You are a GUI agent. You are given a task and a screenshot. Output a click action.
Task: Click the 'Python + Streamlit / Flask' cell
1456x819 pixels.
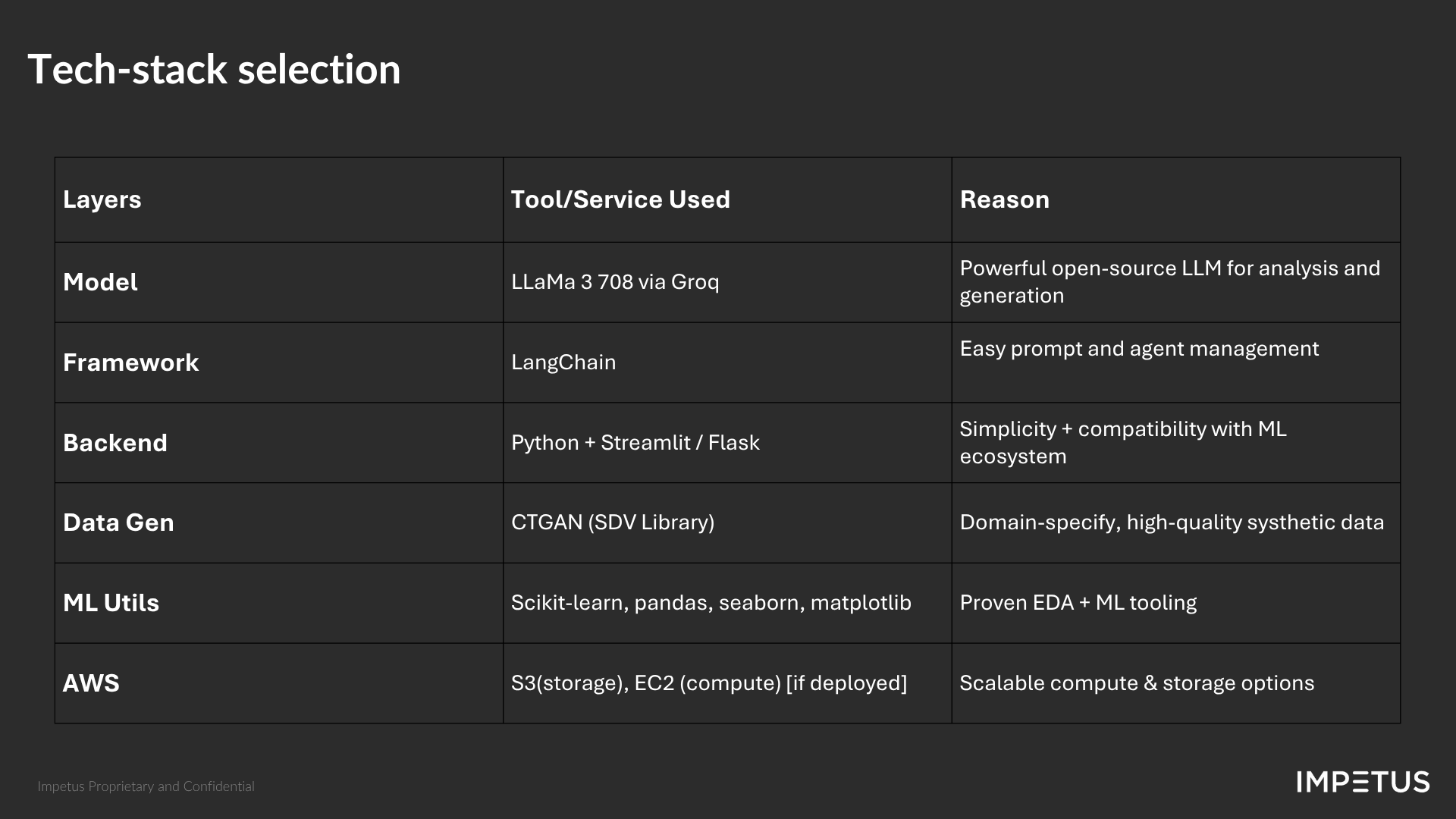click(x=635, y=443)
